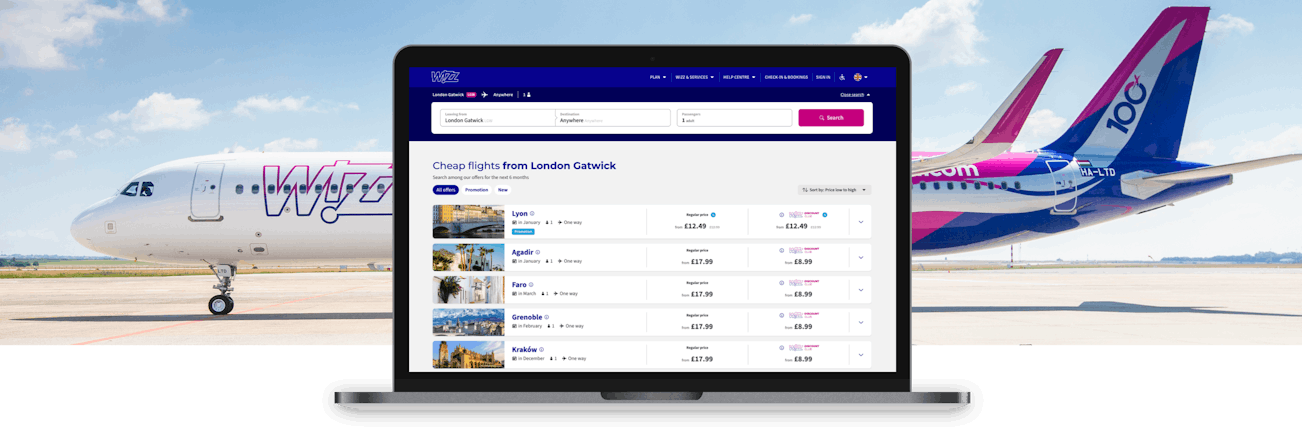Select the All offers filter pill

445,190
